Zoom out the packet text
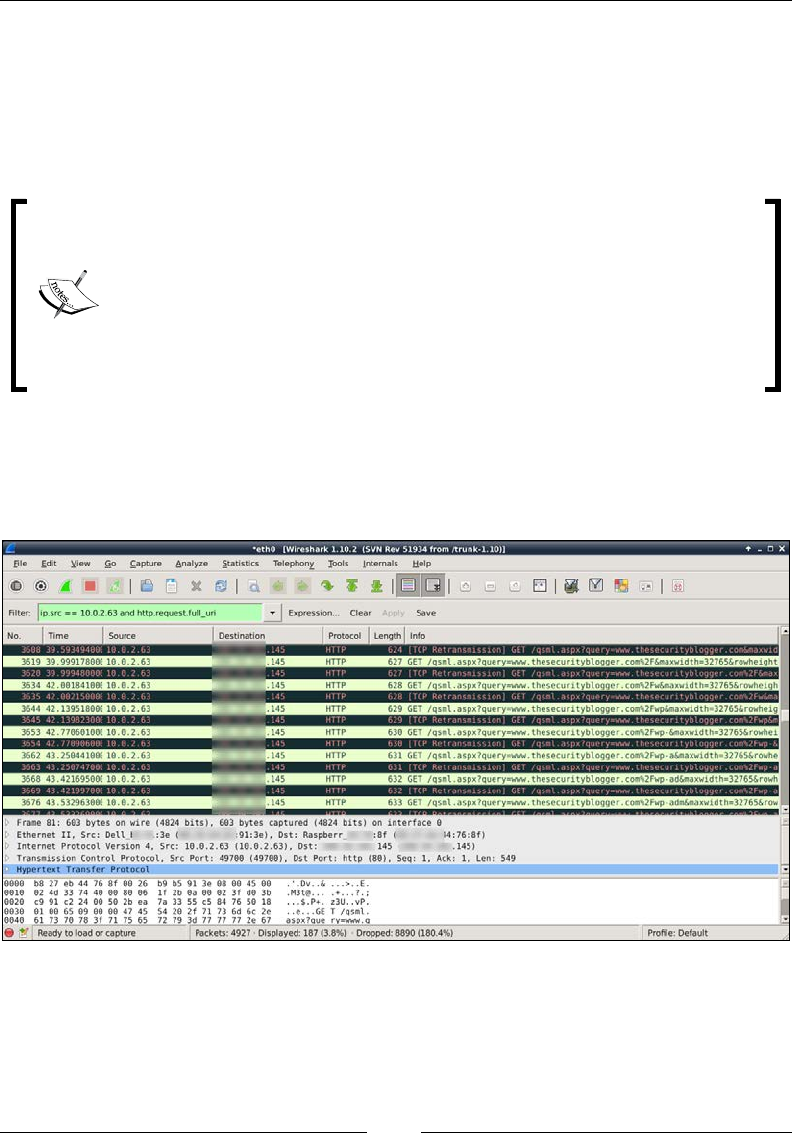 coord(490,586)
